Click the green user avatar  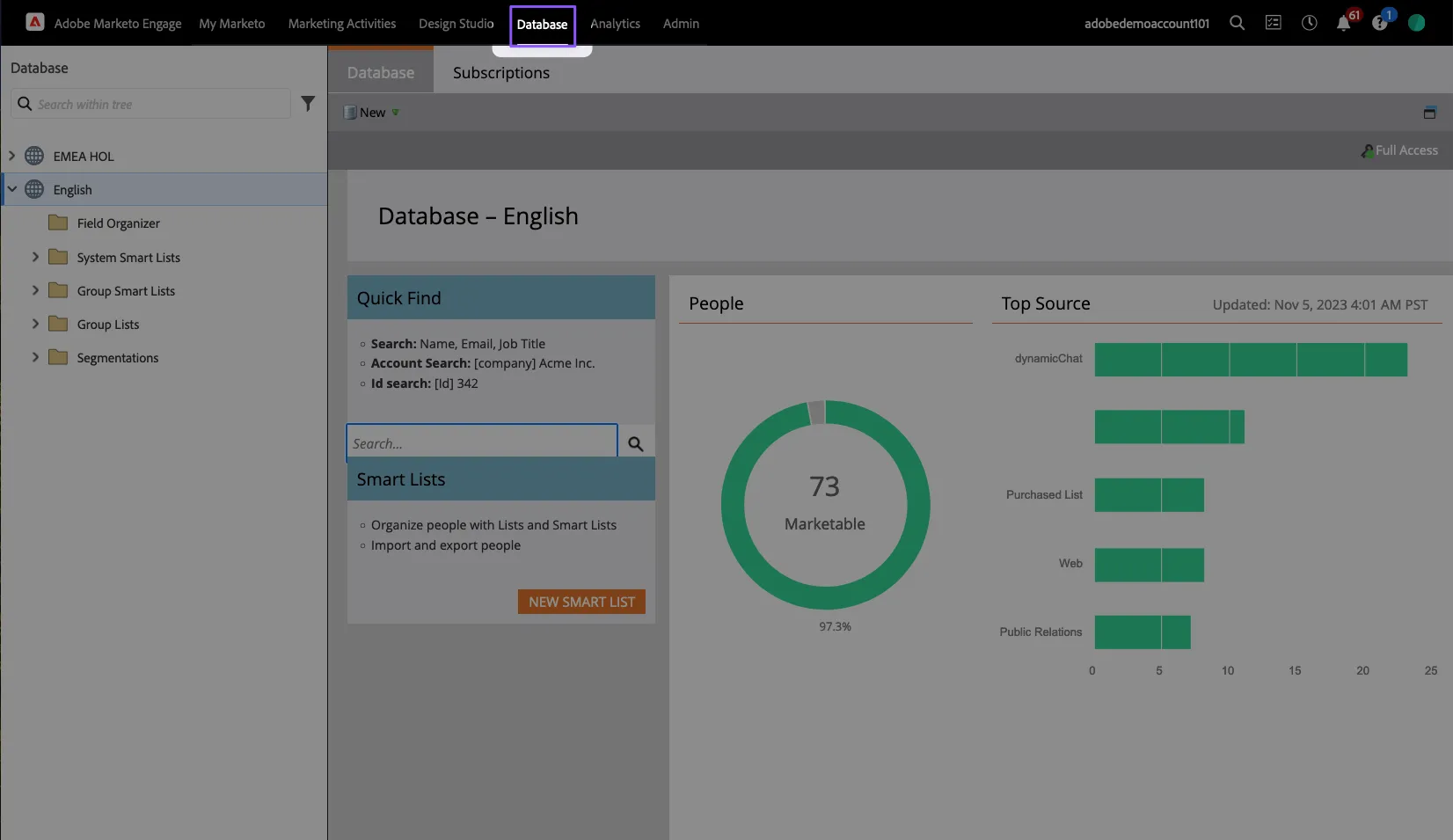[1416, 23]
